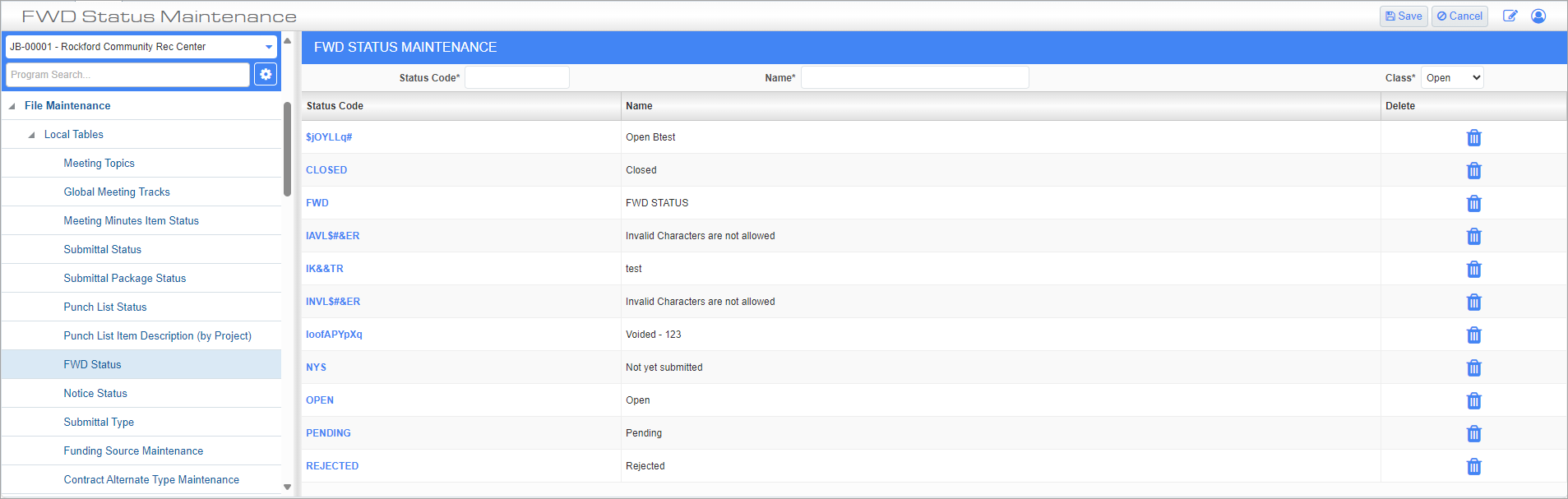Delete the CLOSED status row

coord(1473,170)
